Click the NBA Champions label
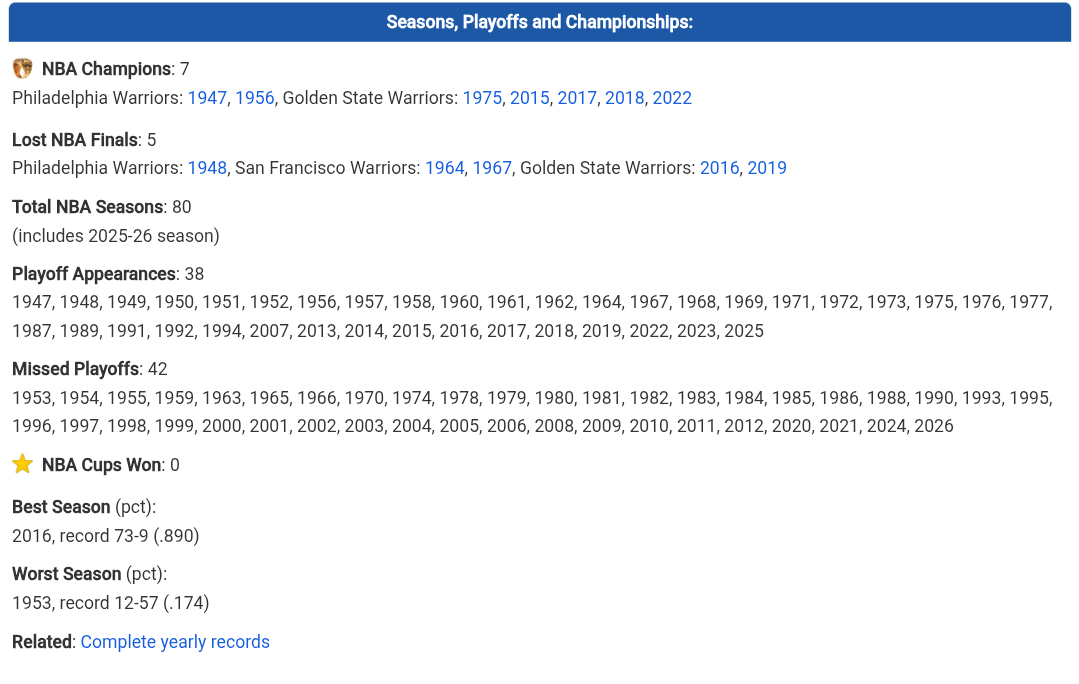Image resolution: width=1079 pixels, height=684 pixels. (x=107, y=69)
